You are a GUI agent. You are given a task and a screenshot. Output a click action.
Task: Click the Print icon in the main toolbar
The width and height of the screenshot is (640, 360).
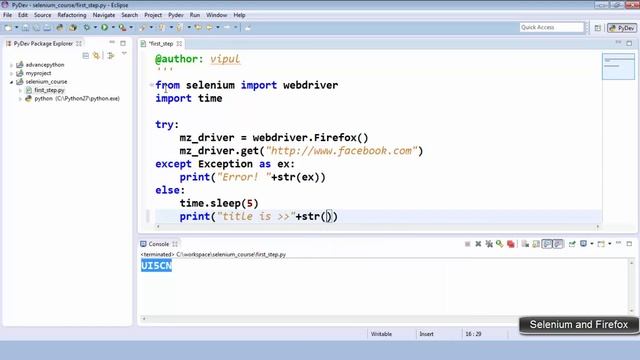pos(47,27)
